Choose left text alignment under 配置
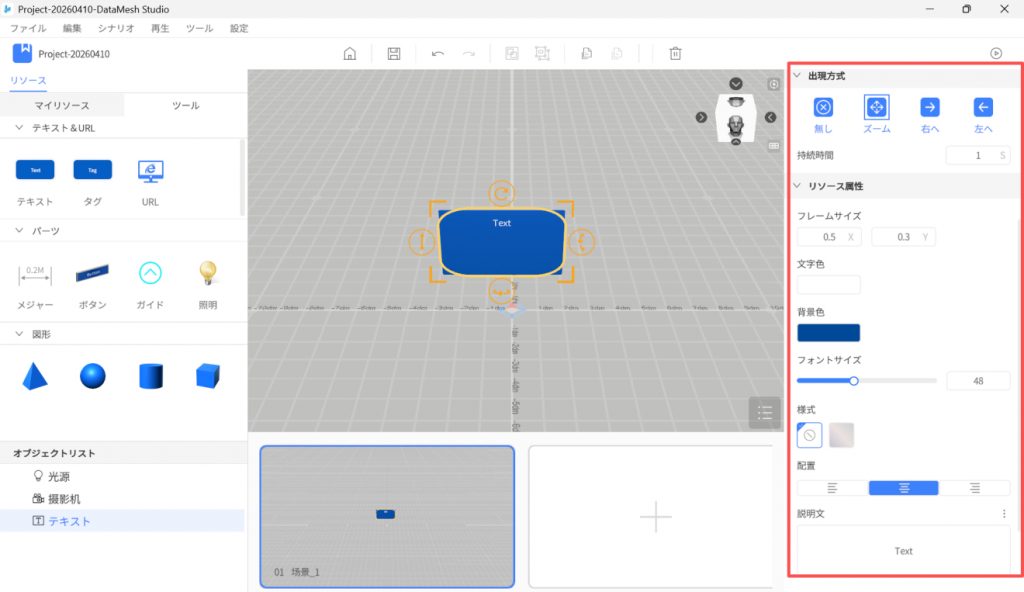 pyautogui.click(x=832, y=488)
